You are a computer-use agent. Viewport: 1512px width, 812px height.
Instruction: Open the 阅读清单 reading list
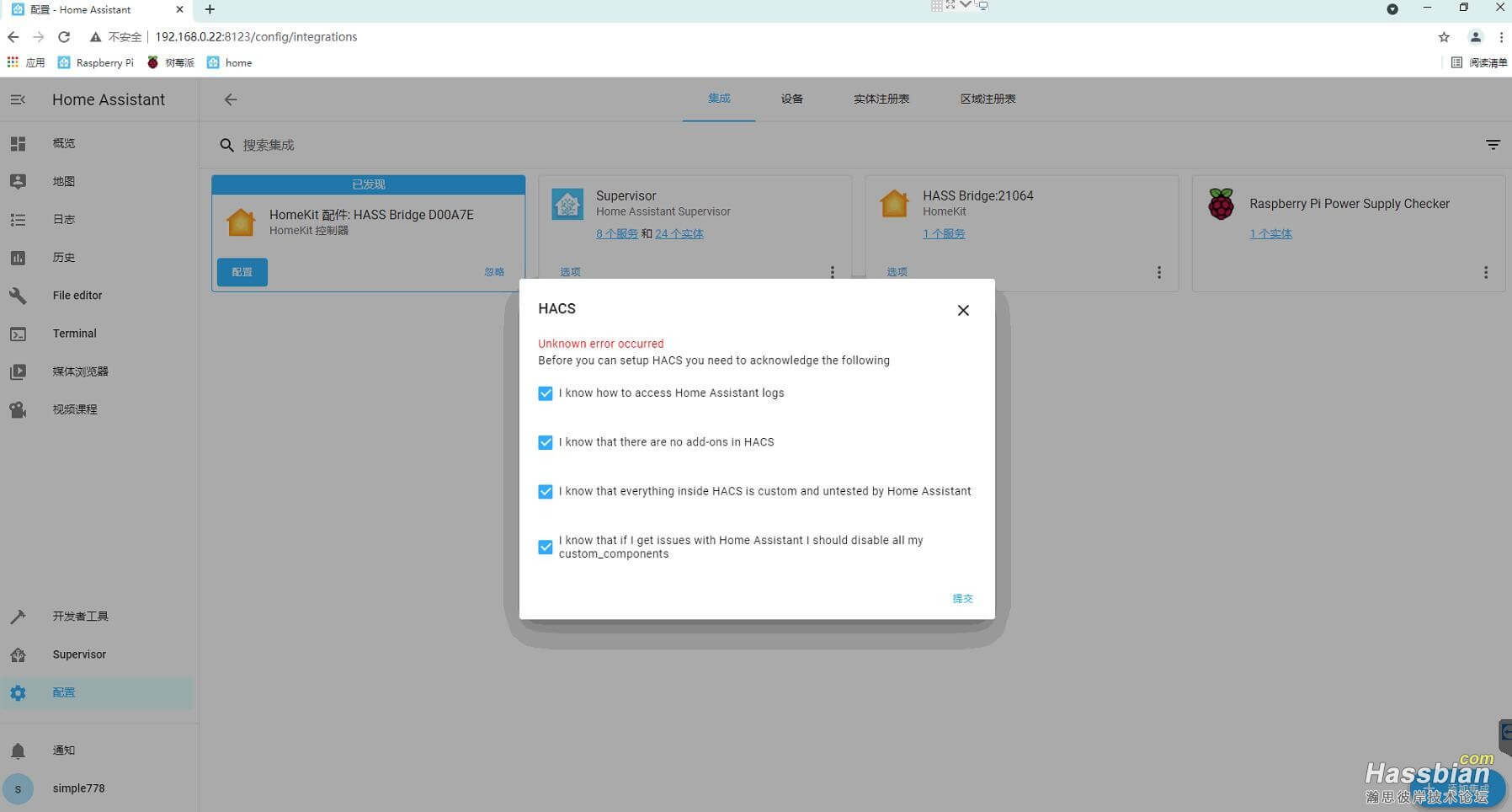tap(1479, 62)
